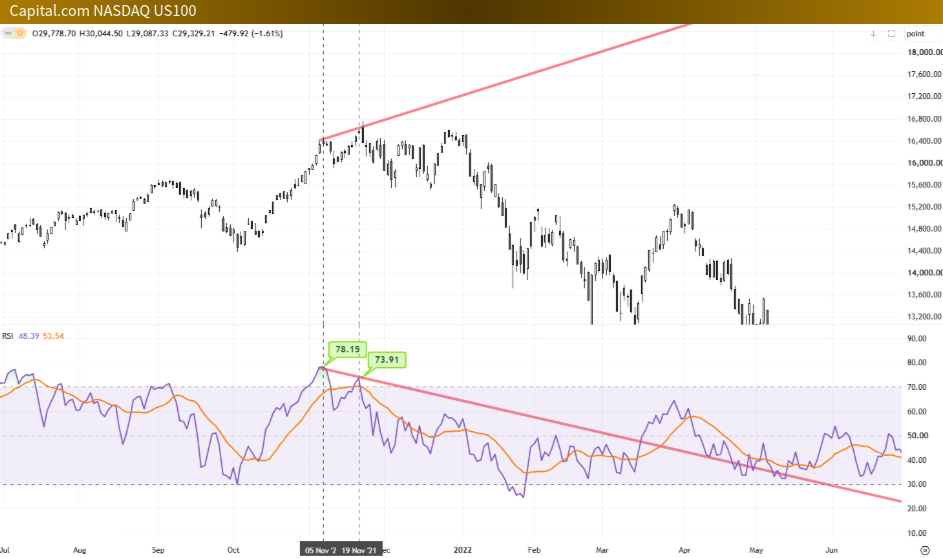Select the falling red trendline on RSI pane
This screenshot has height=558, width=943.
pos(613,435)
